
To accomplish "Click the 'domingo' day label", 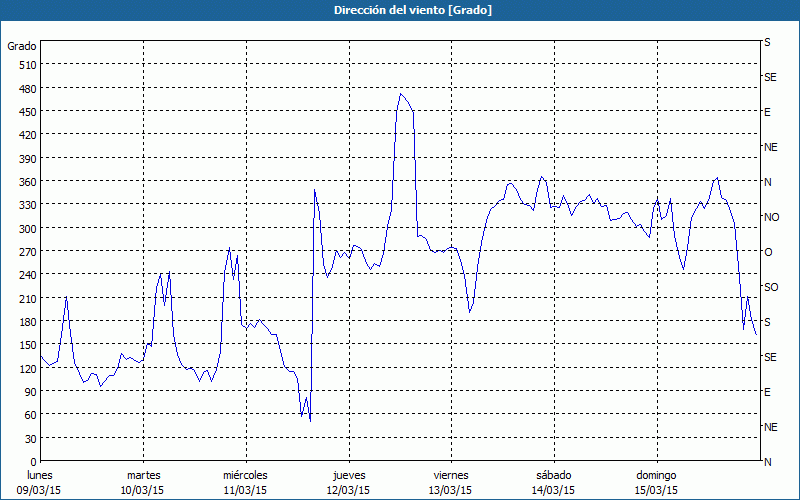I will click(656, 475).
